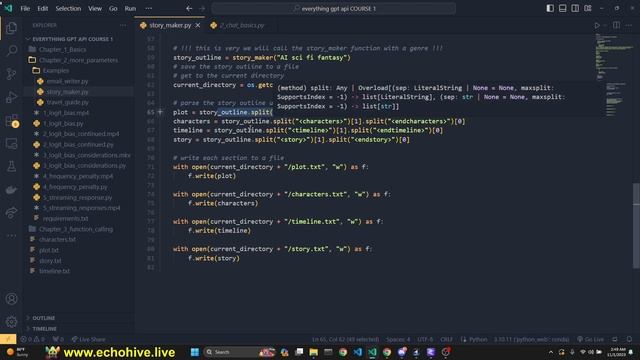Open requirements.txt in the Explorer

tap(65, 218)
